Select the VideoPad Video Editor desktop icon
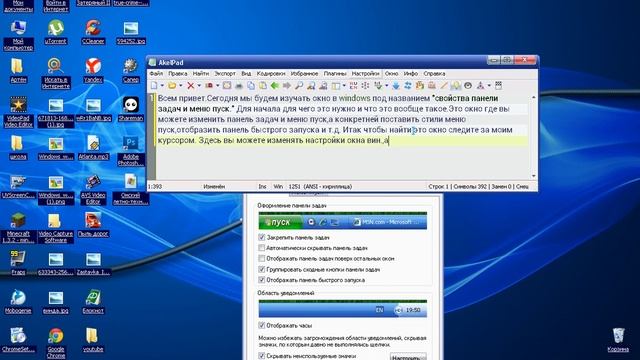Screen dimensions: 640x360 pyautogui.click(x=18, y=112)
